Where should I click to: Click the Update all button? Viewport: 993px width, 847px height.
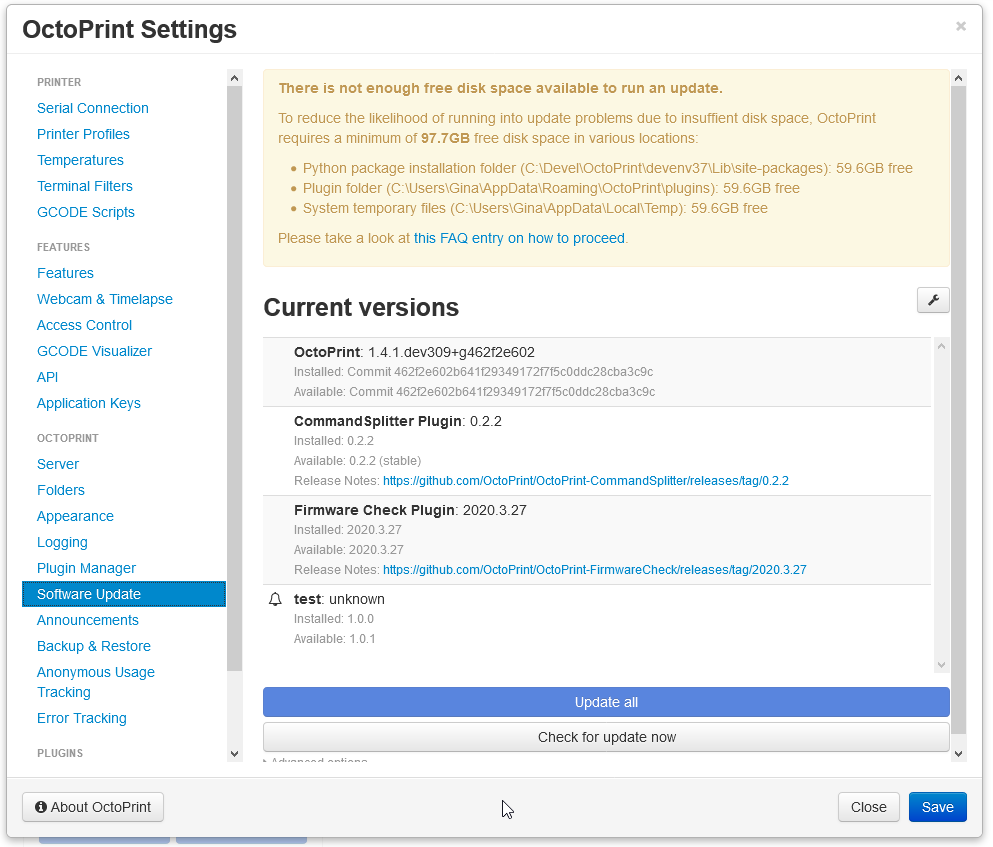605,702
